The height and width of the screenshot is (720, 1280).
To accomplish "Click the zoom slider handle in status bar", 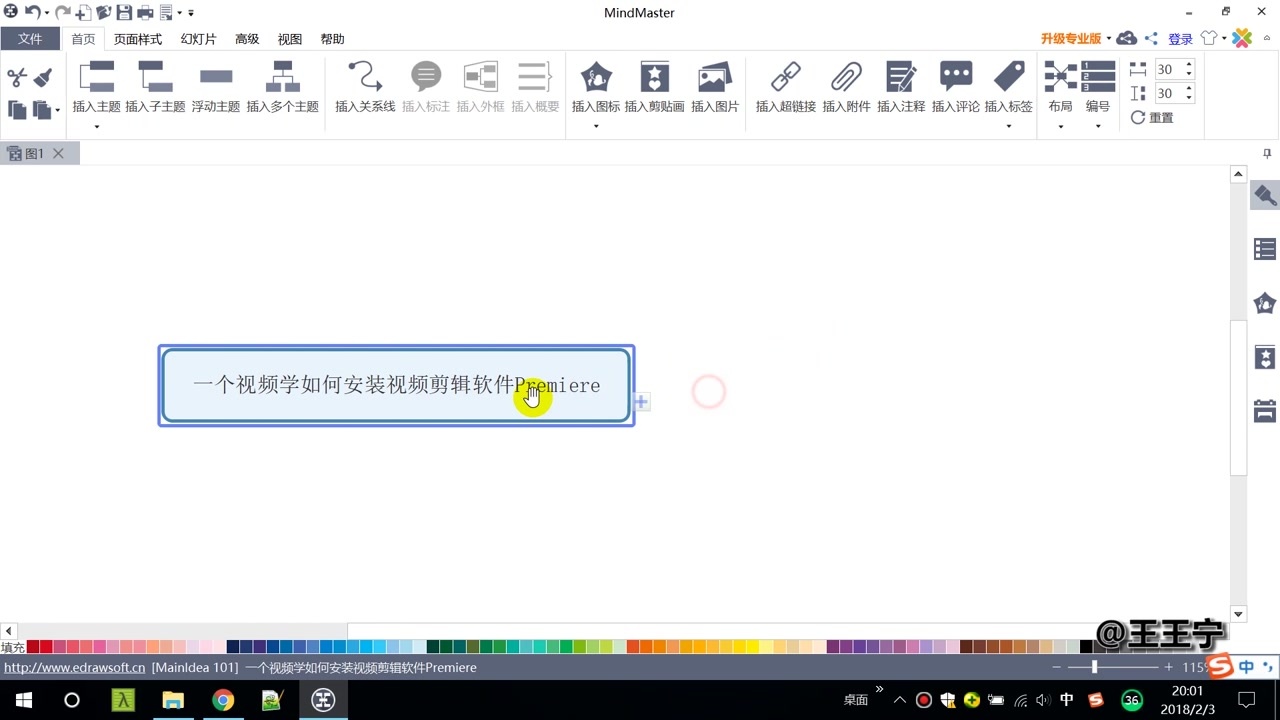I will tap(1094, 667).
